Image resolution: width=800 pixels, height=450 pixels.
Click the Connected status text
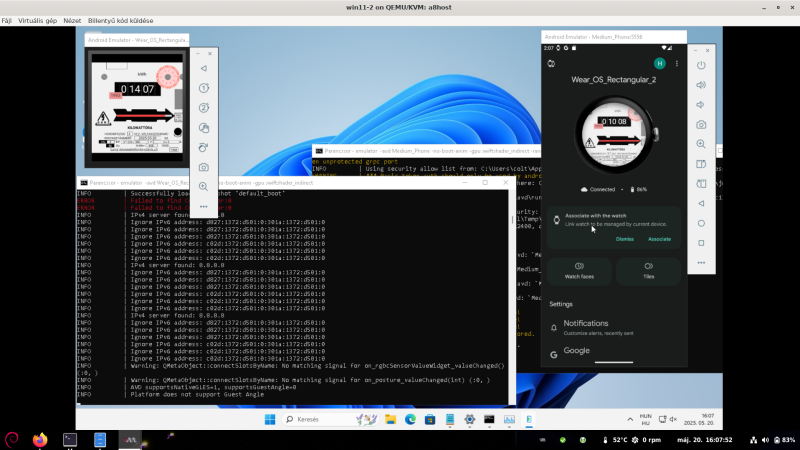pos(602,189)
